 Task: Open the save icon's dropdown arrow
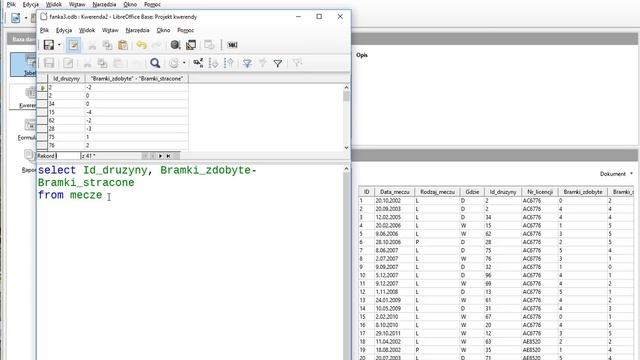coord(59,45)
